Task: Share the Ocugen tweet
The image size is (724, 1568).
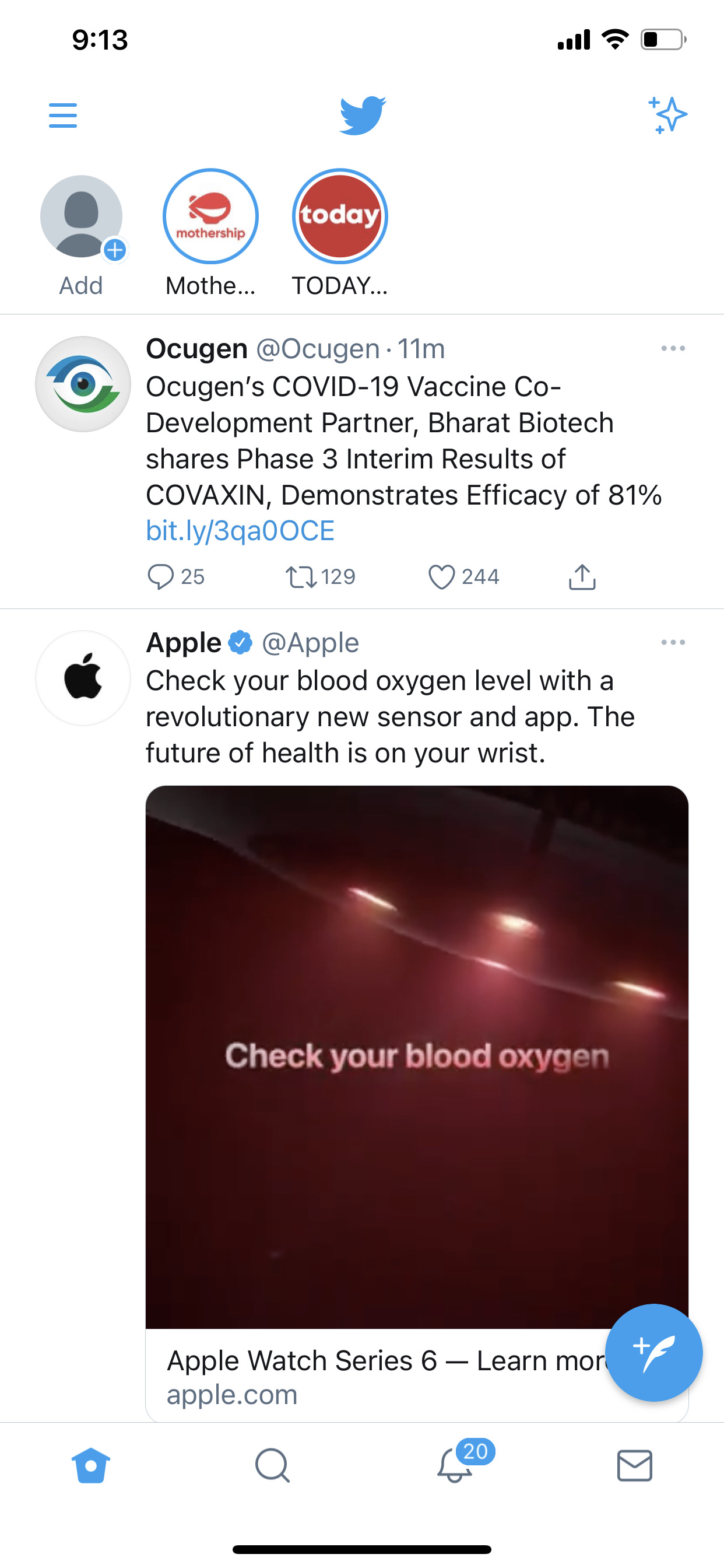Action: click(x=582, y=576)
